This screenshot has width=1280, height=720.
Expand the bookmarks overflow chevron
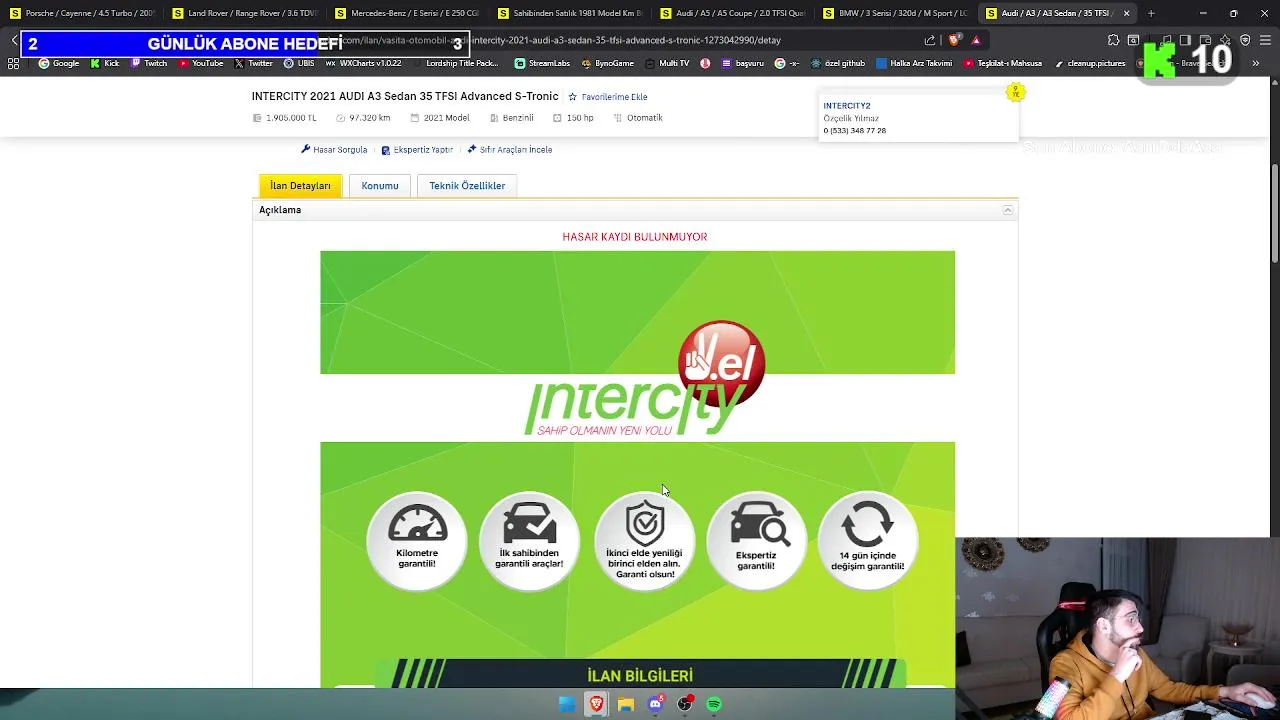click(1256, 63)
